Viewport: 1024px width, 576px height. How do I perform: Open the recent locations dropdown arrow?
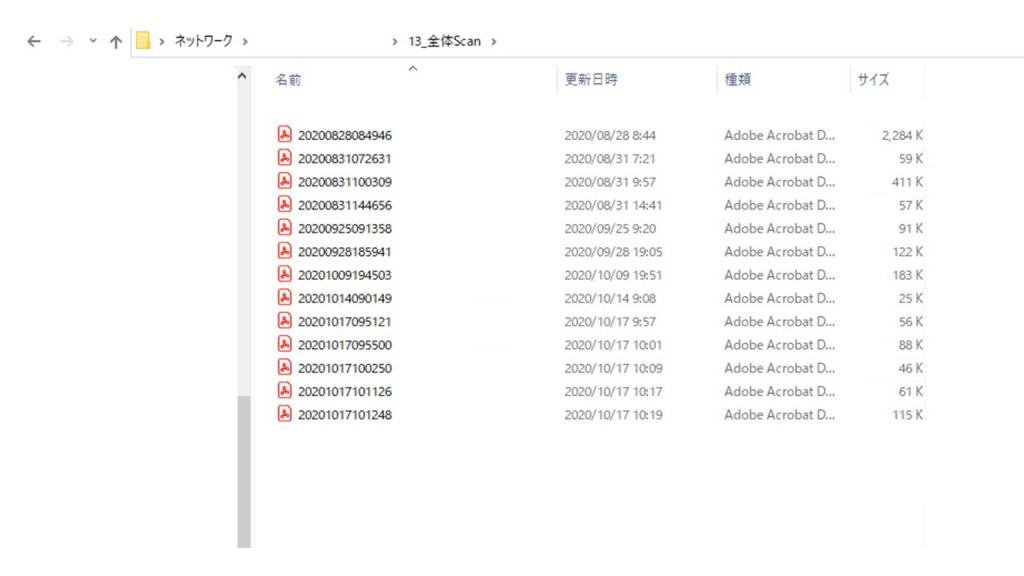tap(93, 41)
